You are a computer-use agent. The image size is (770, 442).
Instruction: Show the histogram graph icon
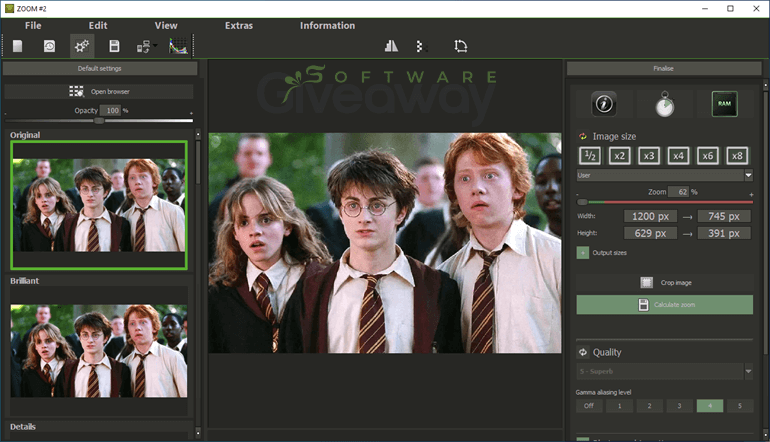178,46
